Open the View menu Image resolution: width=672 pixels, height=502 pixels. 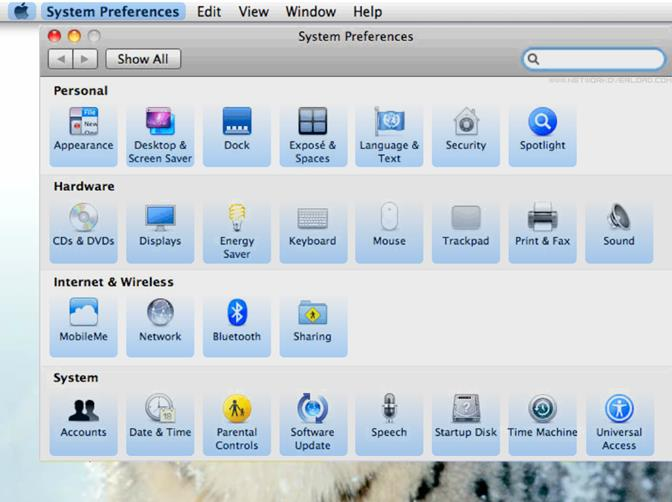(x=254, y=12)
